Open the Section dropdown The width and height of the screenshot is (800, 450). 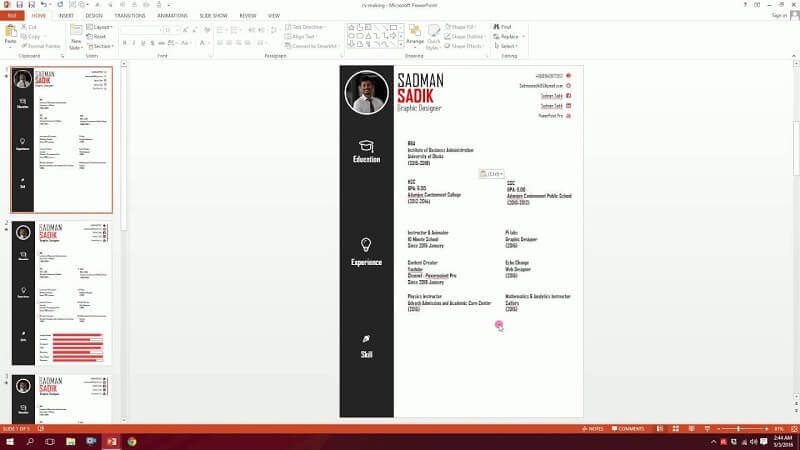pos(100,46)
